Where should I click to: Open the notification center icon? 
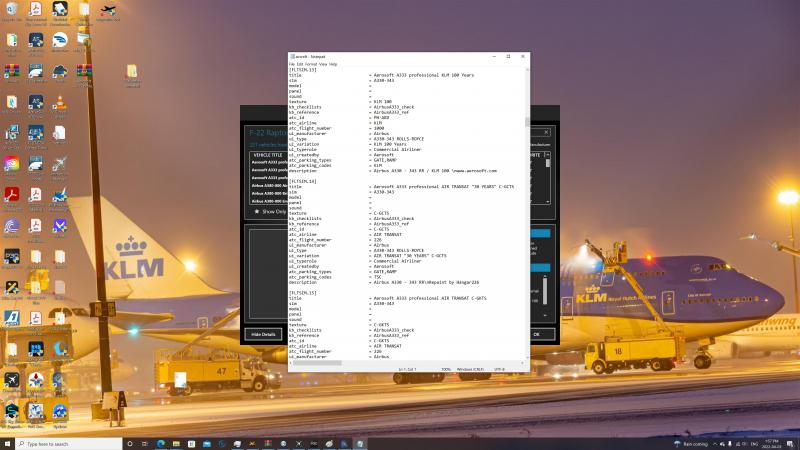pos(790,444)
